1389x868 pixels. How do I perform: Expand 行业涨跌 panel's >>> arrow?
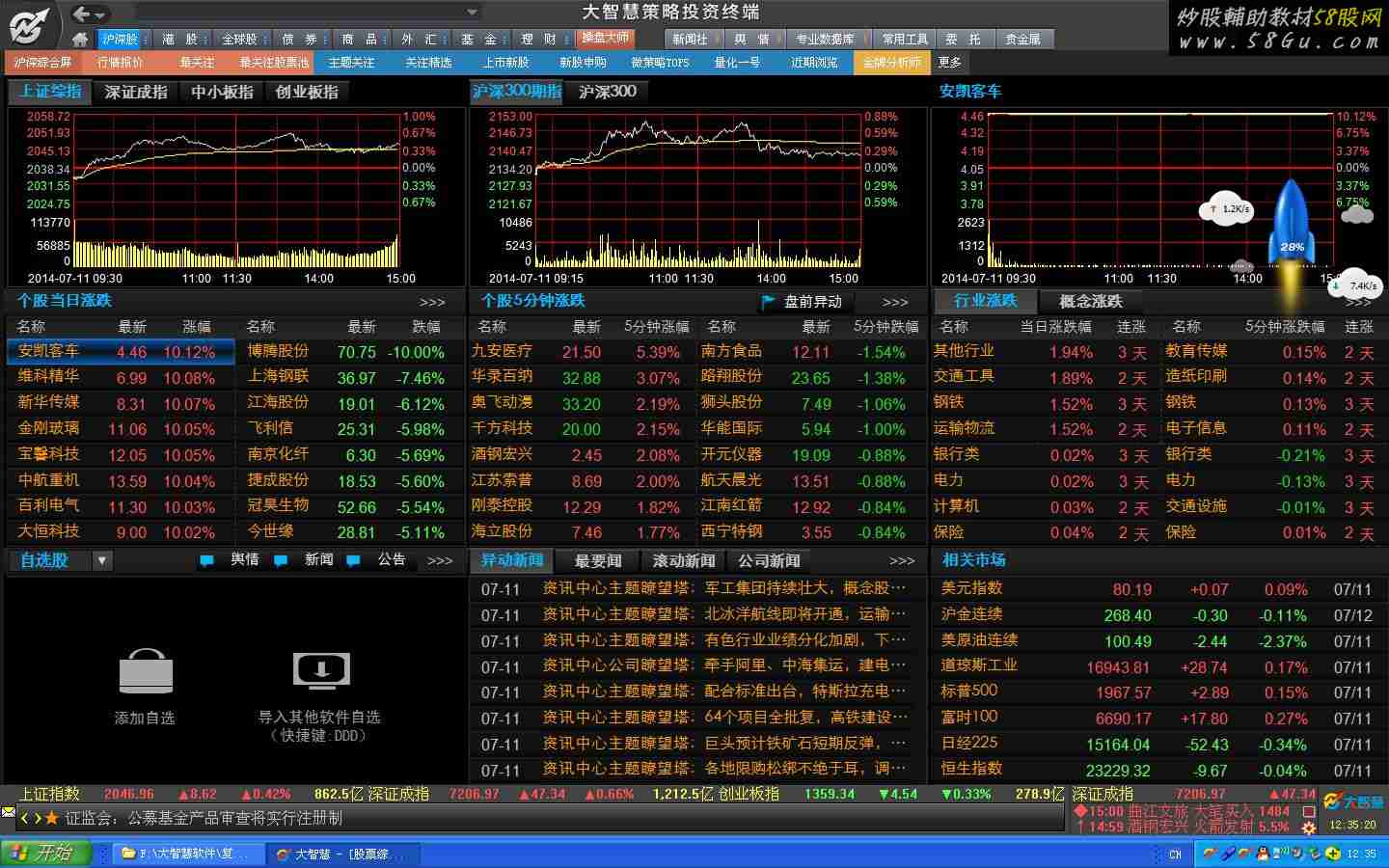click(x=1358, y=303)
